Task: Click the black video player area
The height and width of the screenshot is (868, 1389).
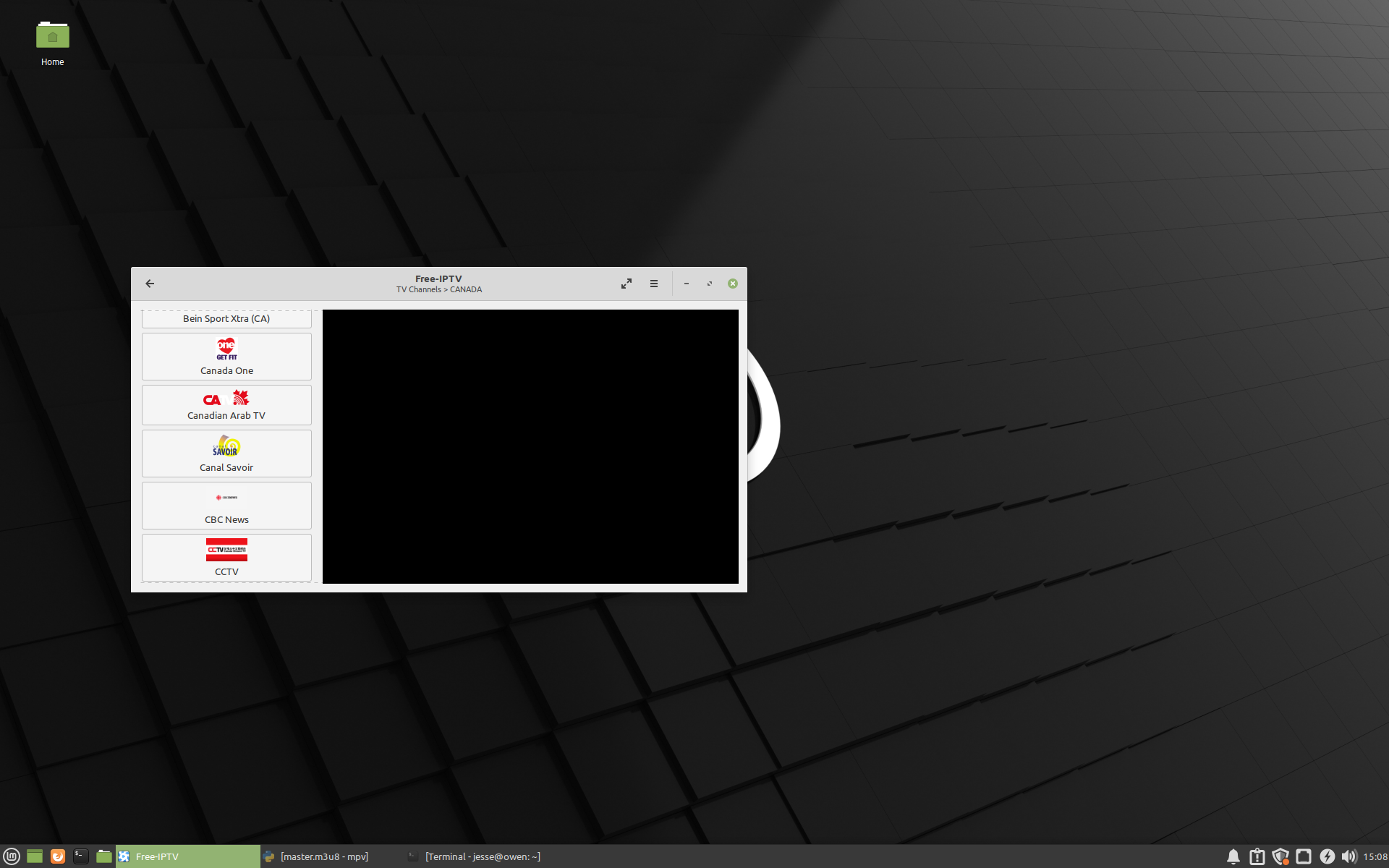Action: 530,446
